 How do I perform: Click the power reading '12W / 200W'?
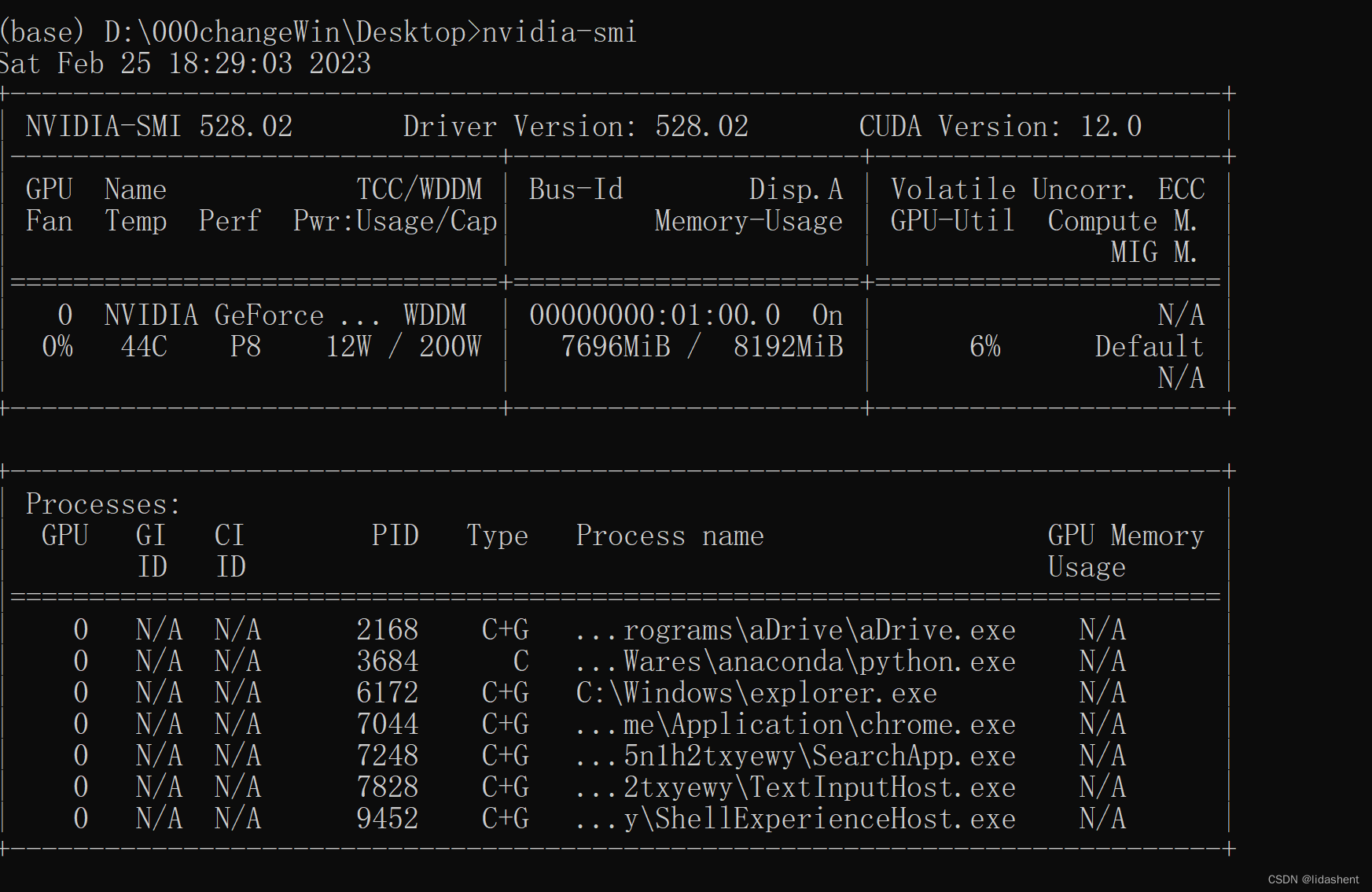(403, 347)
